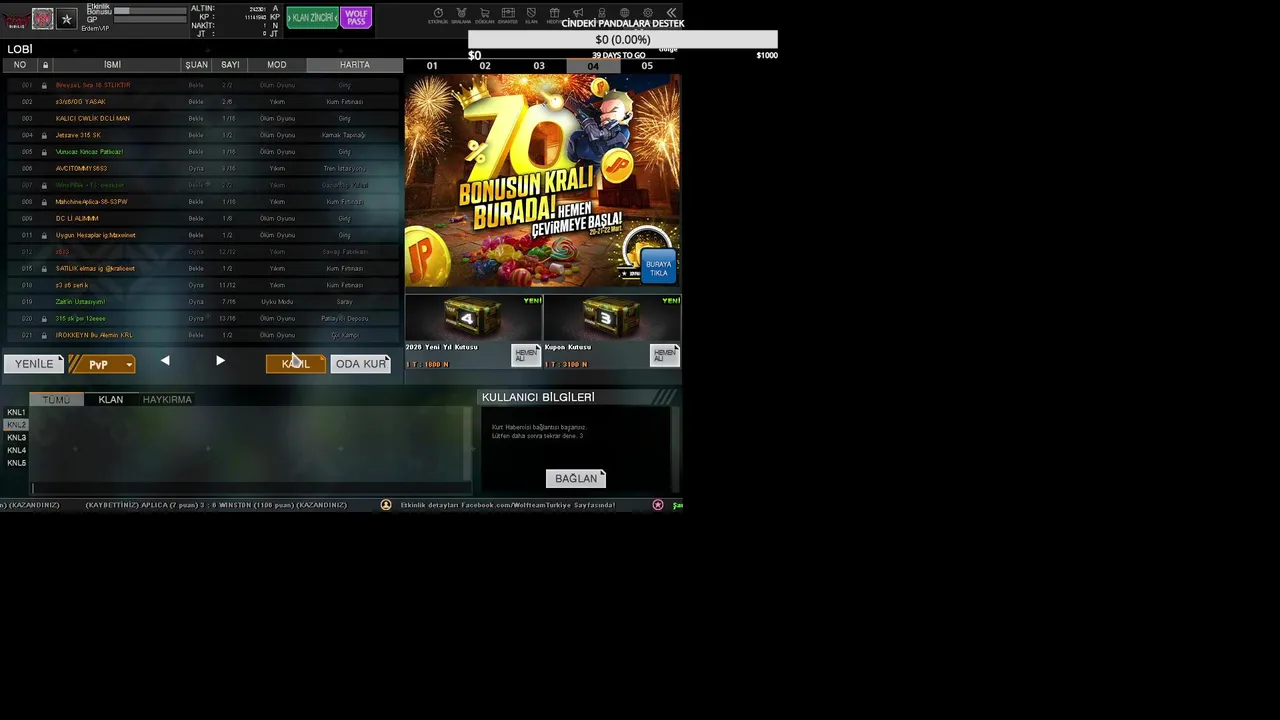The width and height of the screenshot is (1280, 720).
Task: Sort rooms by MOD column
Action: (277, 65)
